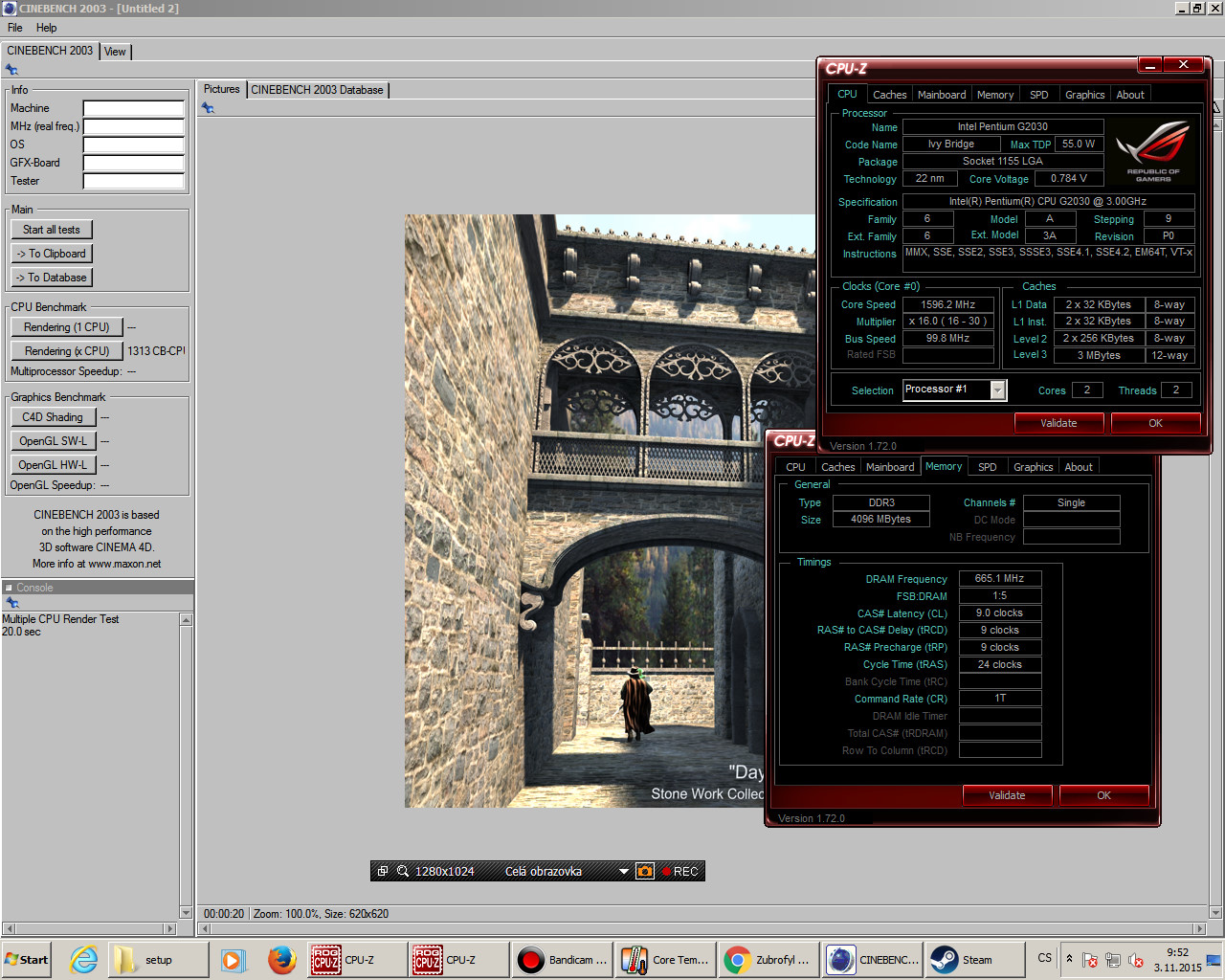Open Graphics tab in top CPU-Z window
This screenshot has height=980, width=1225.
pyautogui.click(x=1085, y=95)
